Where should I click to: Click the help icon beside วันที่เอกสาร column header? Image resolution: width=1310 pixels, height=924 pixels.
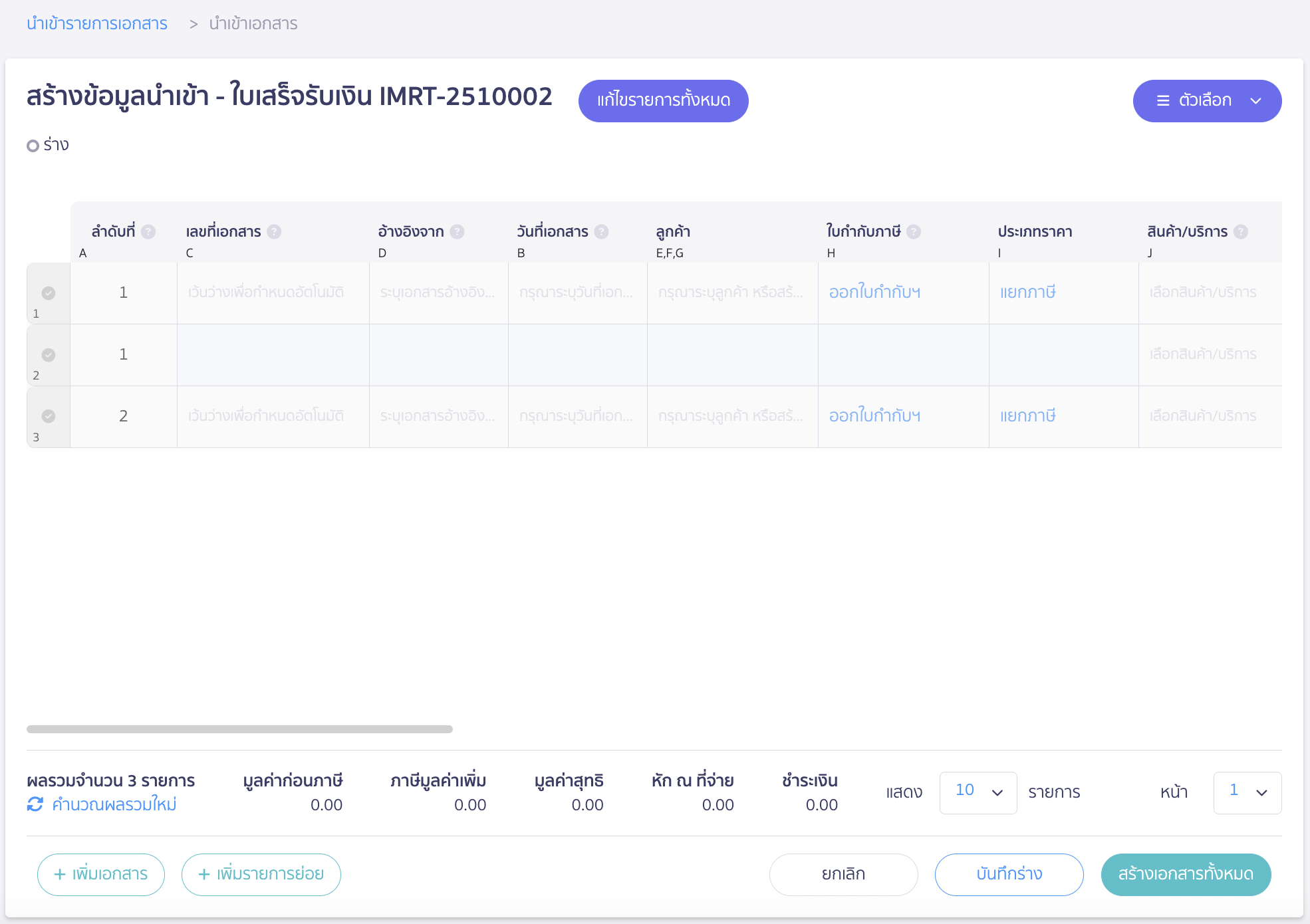[602, 231]
